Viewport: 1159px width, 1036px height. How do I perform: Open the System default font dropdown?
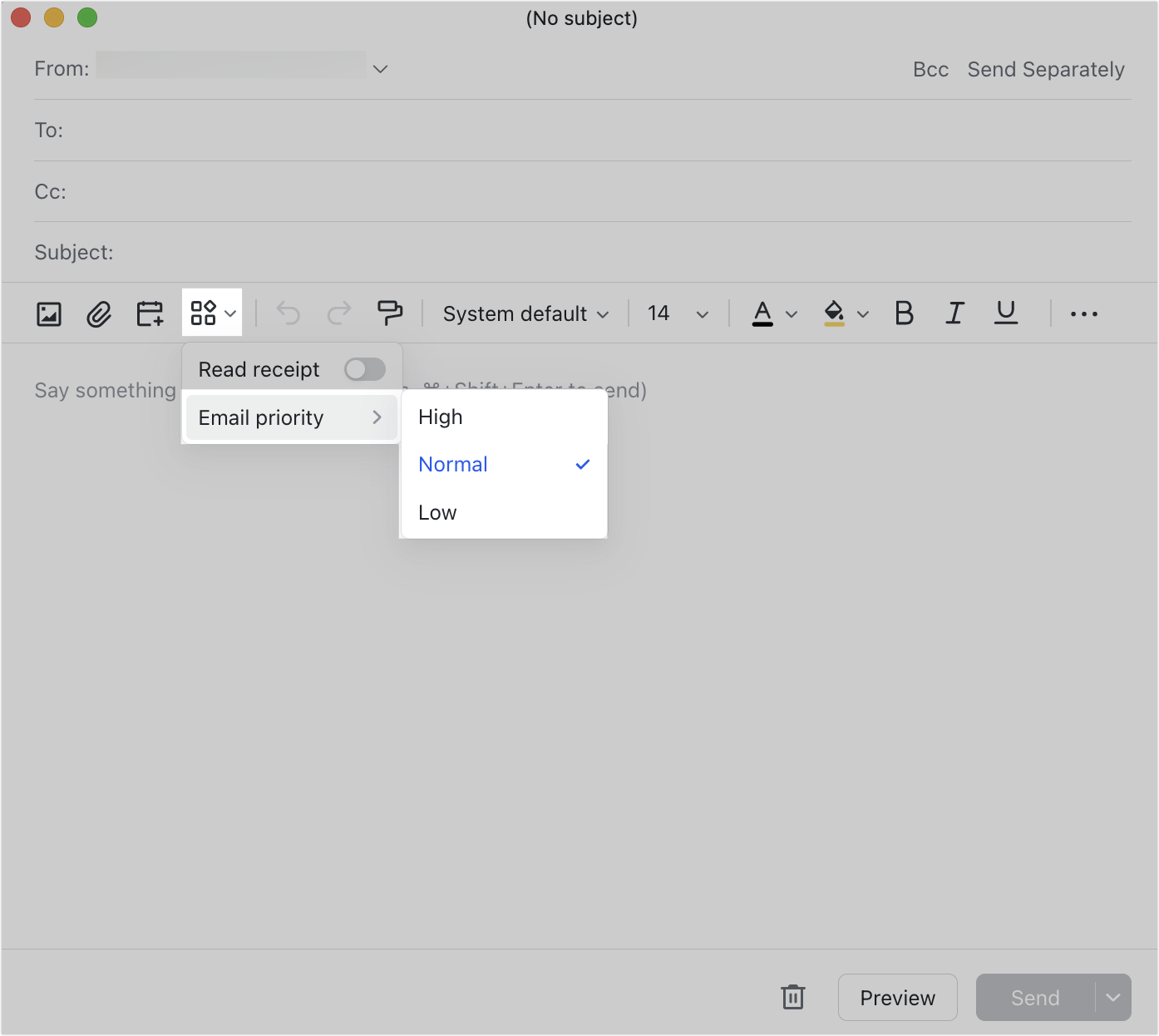[525, 313]
